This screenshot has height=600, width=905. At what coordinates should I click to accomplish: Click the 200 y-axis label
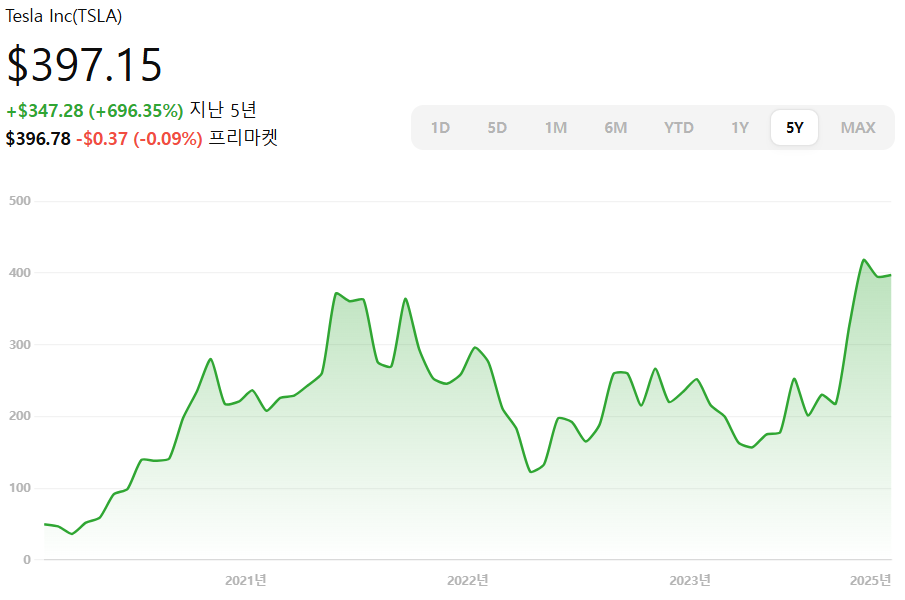click(x=20, y=416)
